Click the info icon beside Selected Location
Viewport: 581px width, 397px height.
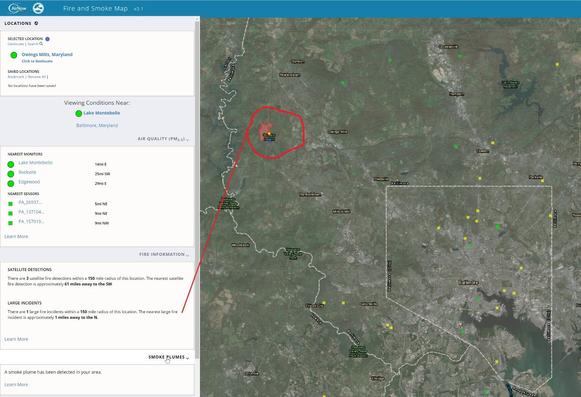[x=47, y=39]
